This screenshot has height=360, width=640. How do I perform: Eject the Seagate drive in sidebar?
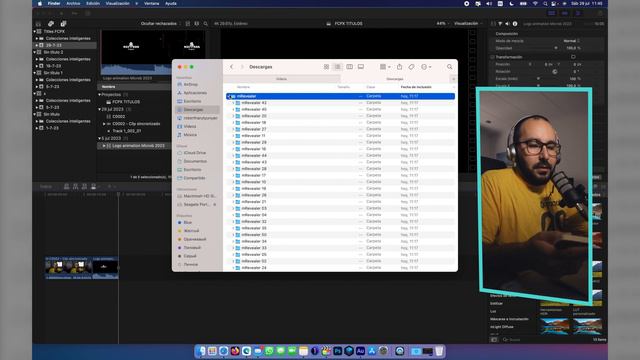tap(215, 204)
